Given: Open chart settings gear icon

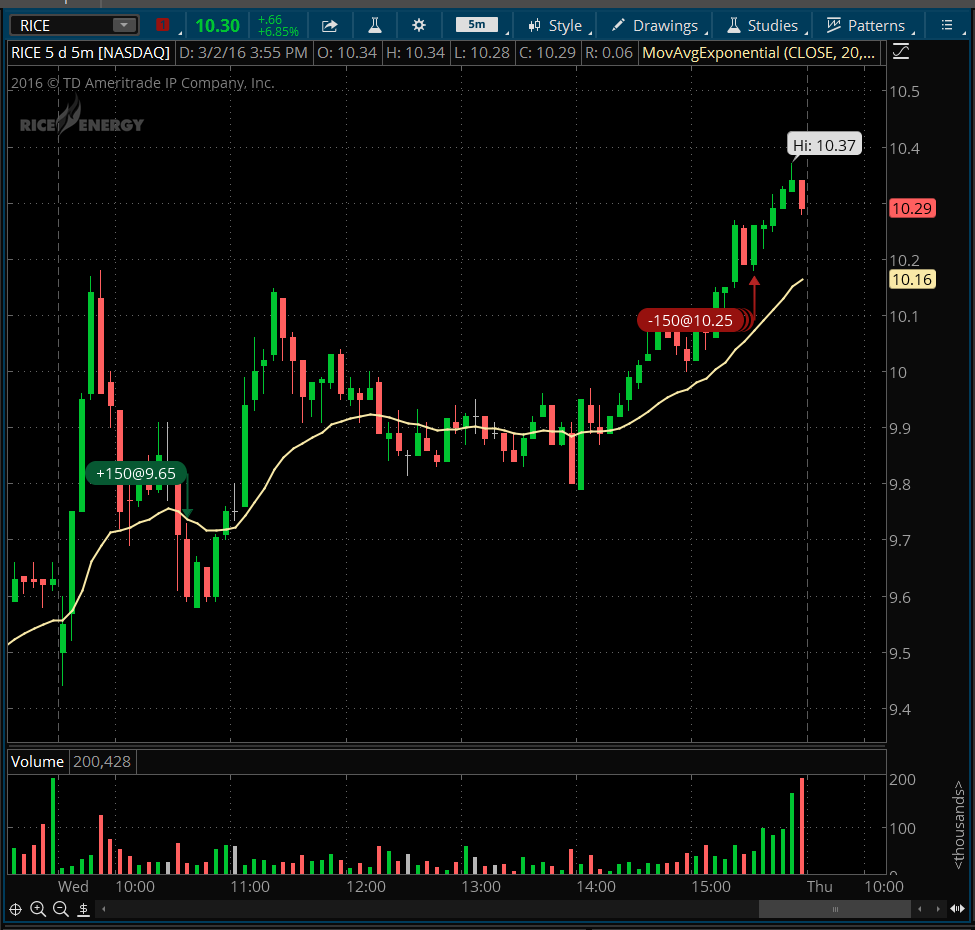Looking at the screenshot, I should click(419, 25).
